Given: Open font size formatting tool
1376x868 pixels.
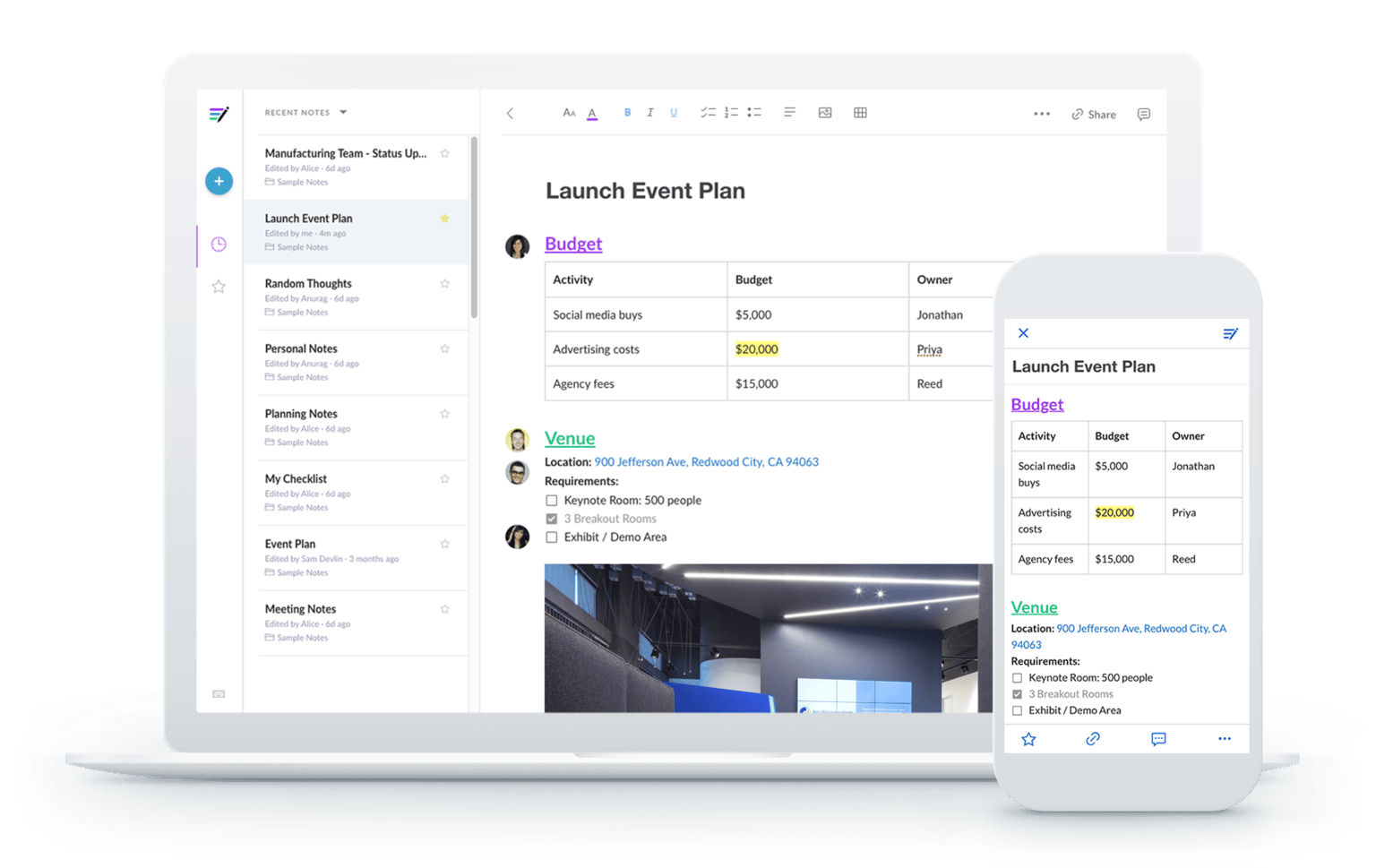Looking at the screenshot, I should click(569, 113).
